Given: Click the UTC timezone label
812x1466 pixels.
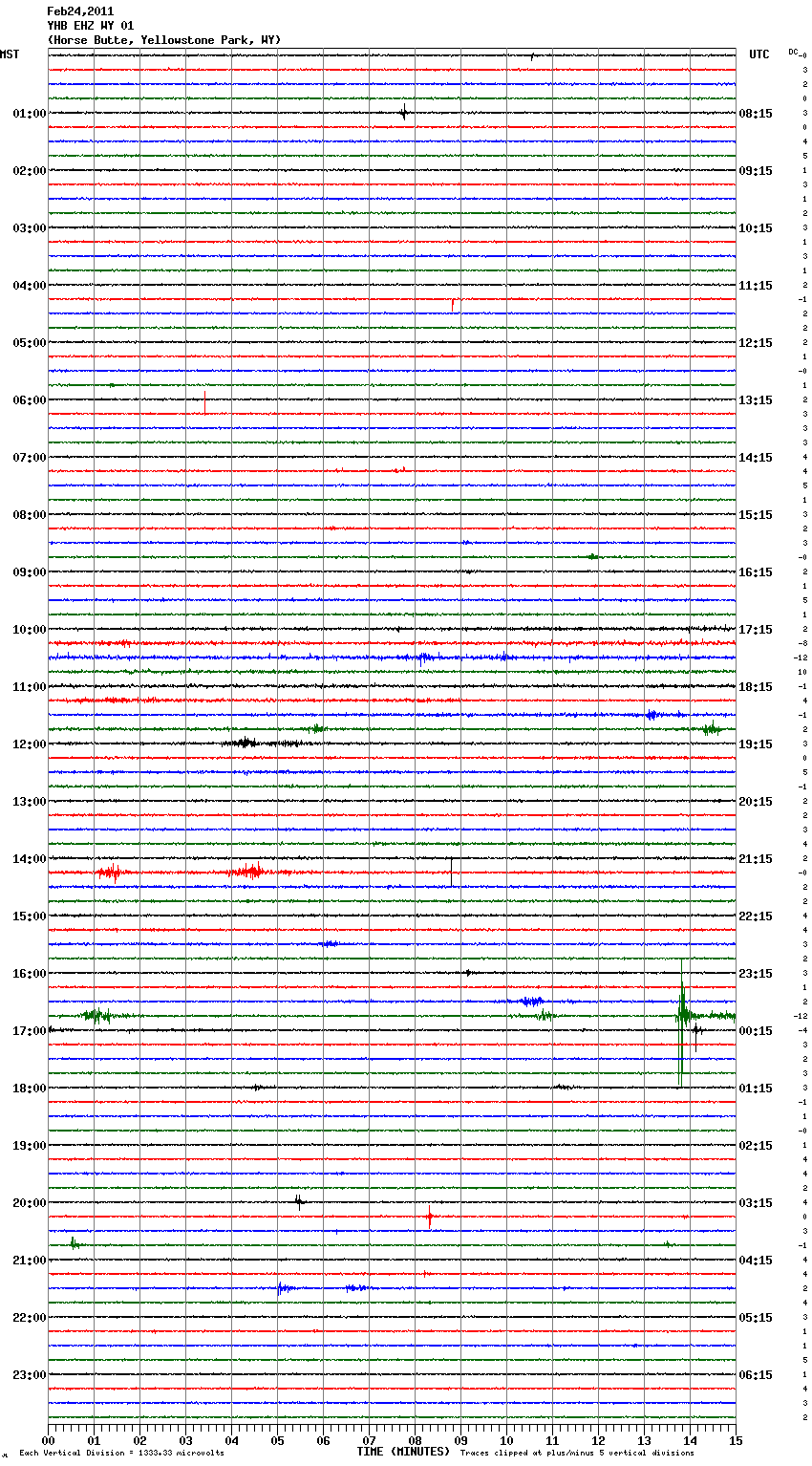Looking at the screenshot, I should pyautogui.click(x=759, y=54).
